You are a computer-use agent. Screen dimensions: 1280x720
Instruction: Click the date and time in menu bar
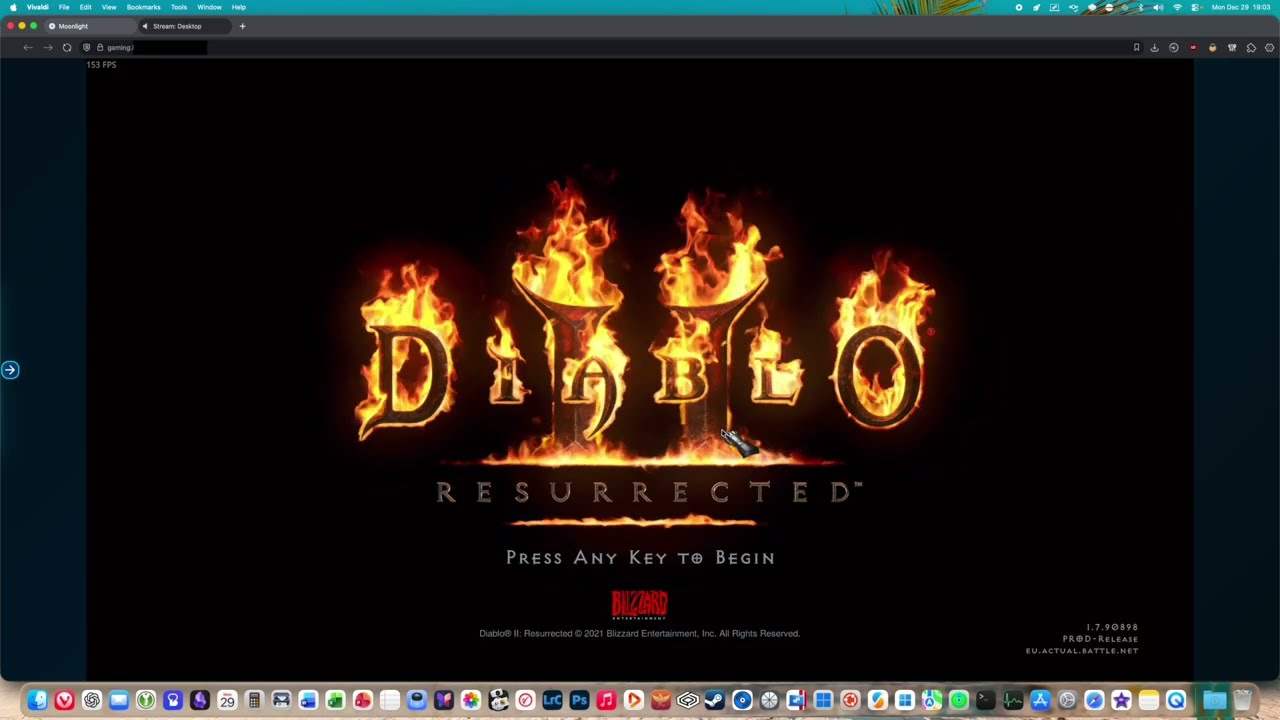[1241, 7]
